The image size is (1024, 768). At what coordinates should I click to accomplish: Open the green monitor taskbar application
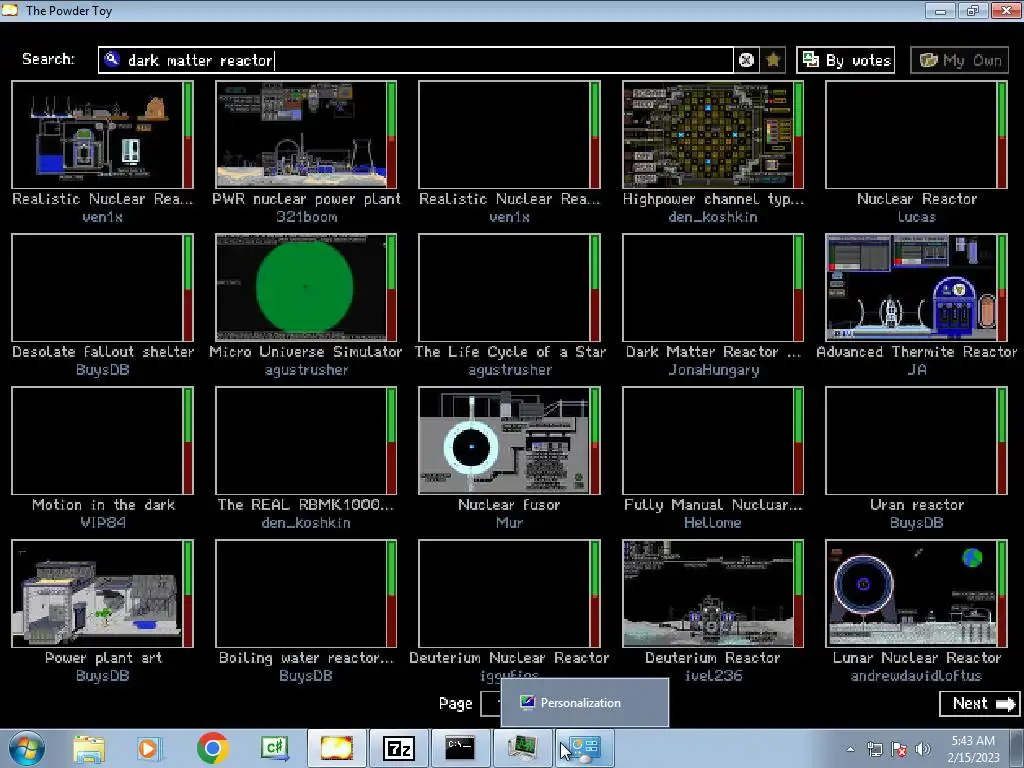[x=522, y=748]
